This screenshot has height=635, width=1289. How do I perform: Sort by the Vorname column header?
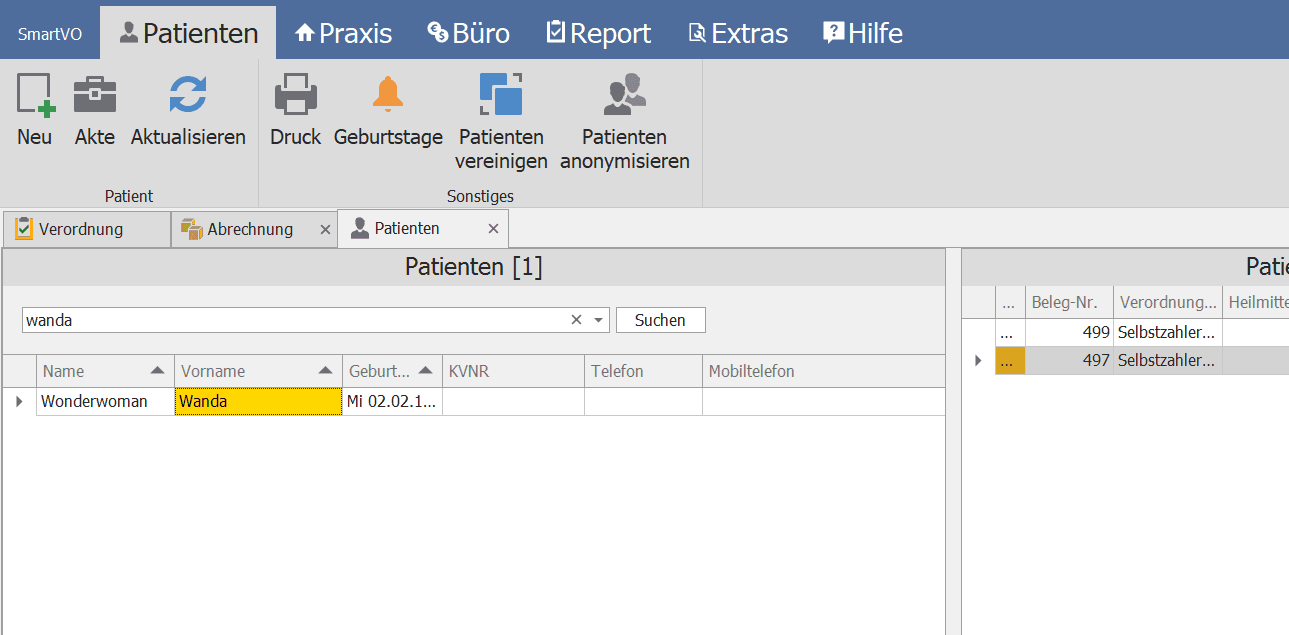pos(258,371)
